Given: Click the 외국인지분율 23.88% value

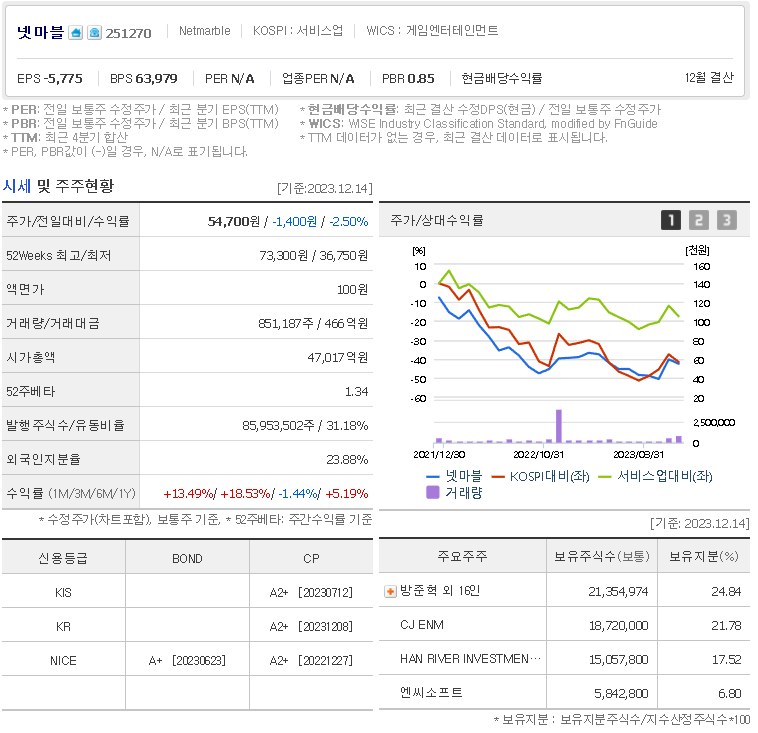Looking at the screenshot, I should (347, 459).
